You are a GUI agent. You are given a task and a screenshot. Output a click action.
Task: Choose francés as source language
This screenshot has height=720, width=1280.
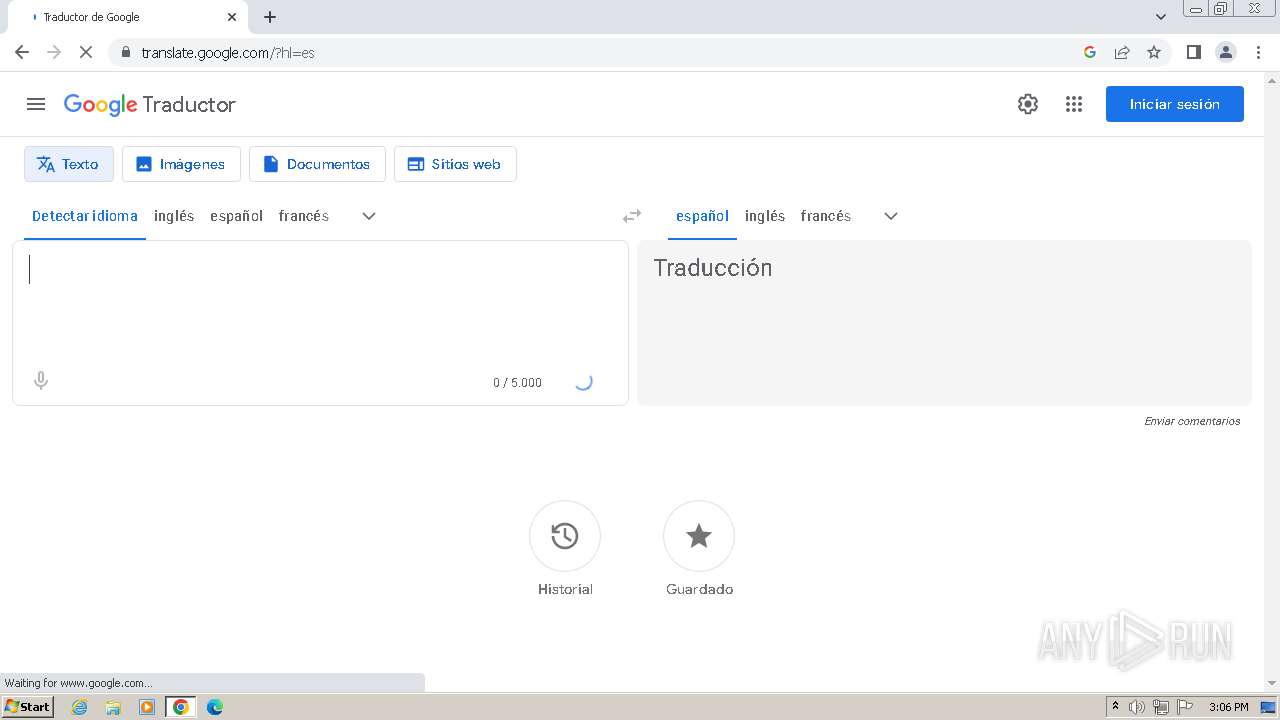[304, 216]
